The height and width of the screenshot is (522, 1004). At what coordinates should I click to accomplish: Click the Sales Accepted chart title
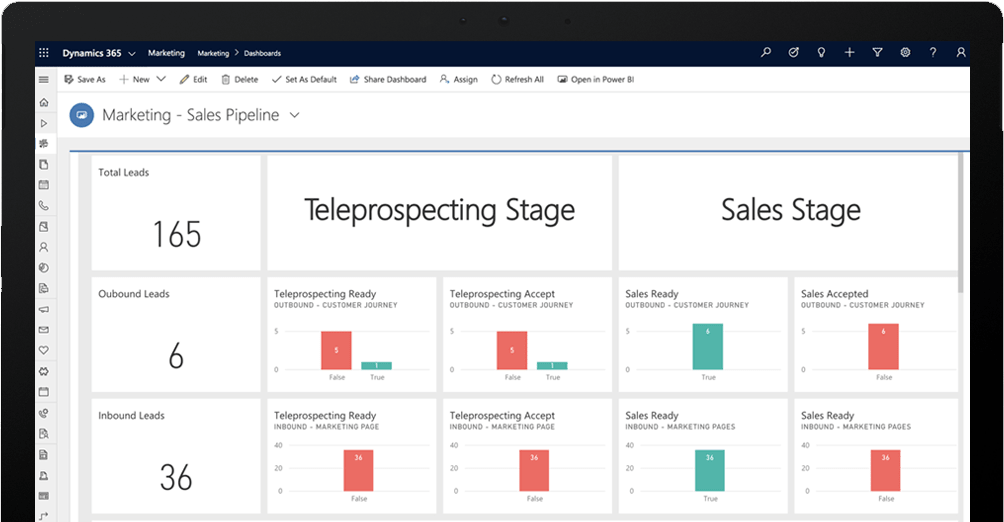point(834,294)
